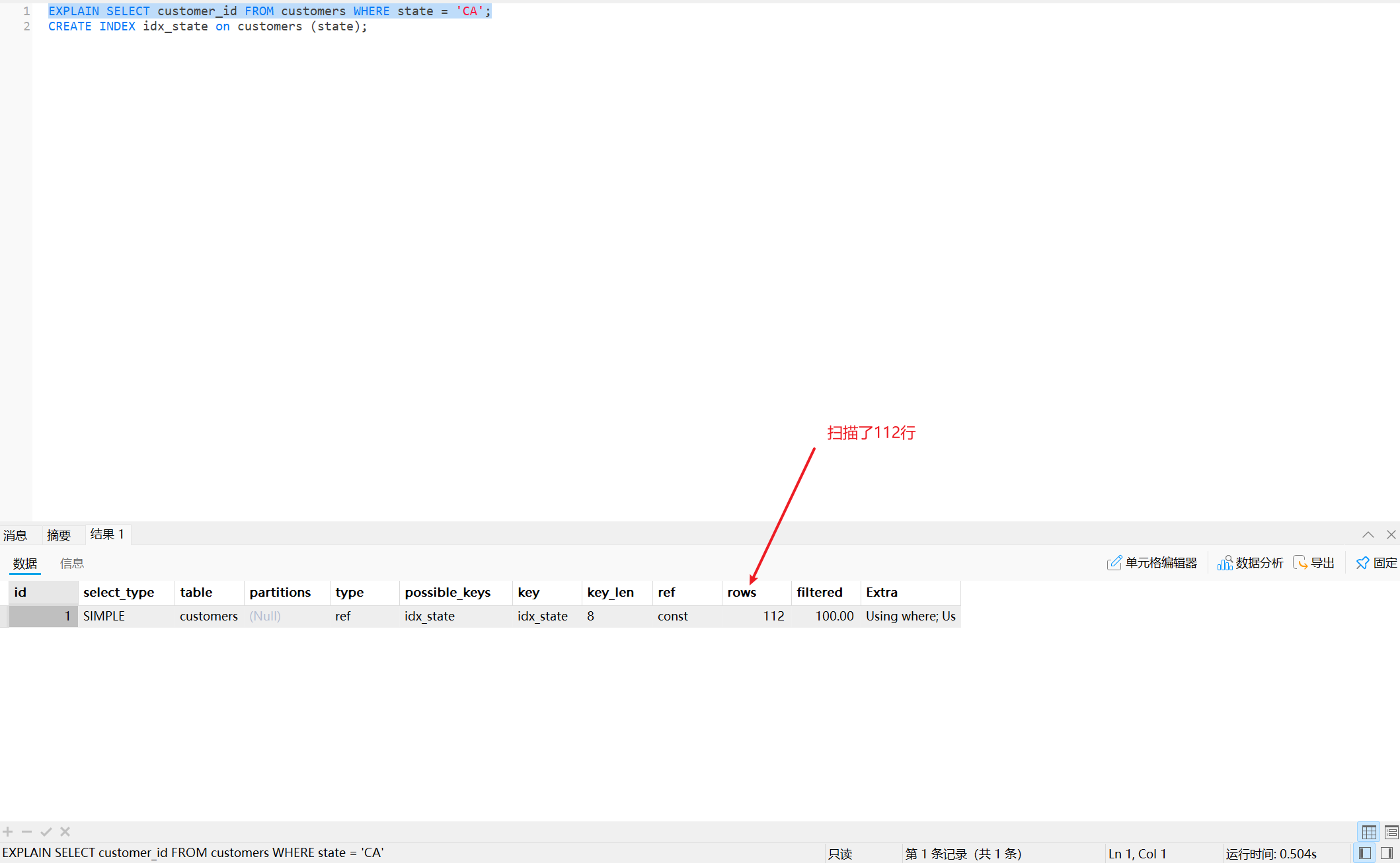Select the key_len cell showing 8
The image size is (1400, 863).
617,617
